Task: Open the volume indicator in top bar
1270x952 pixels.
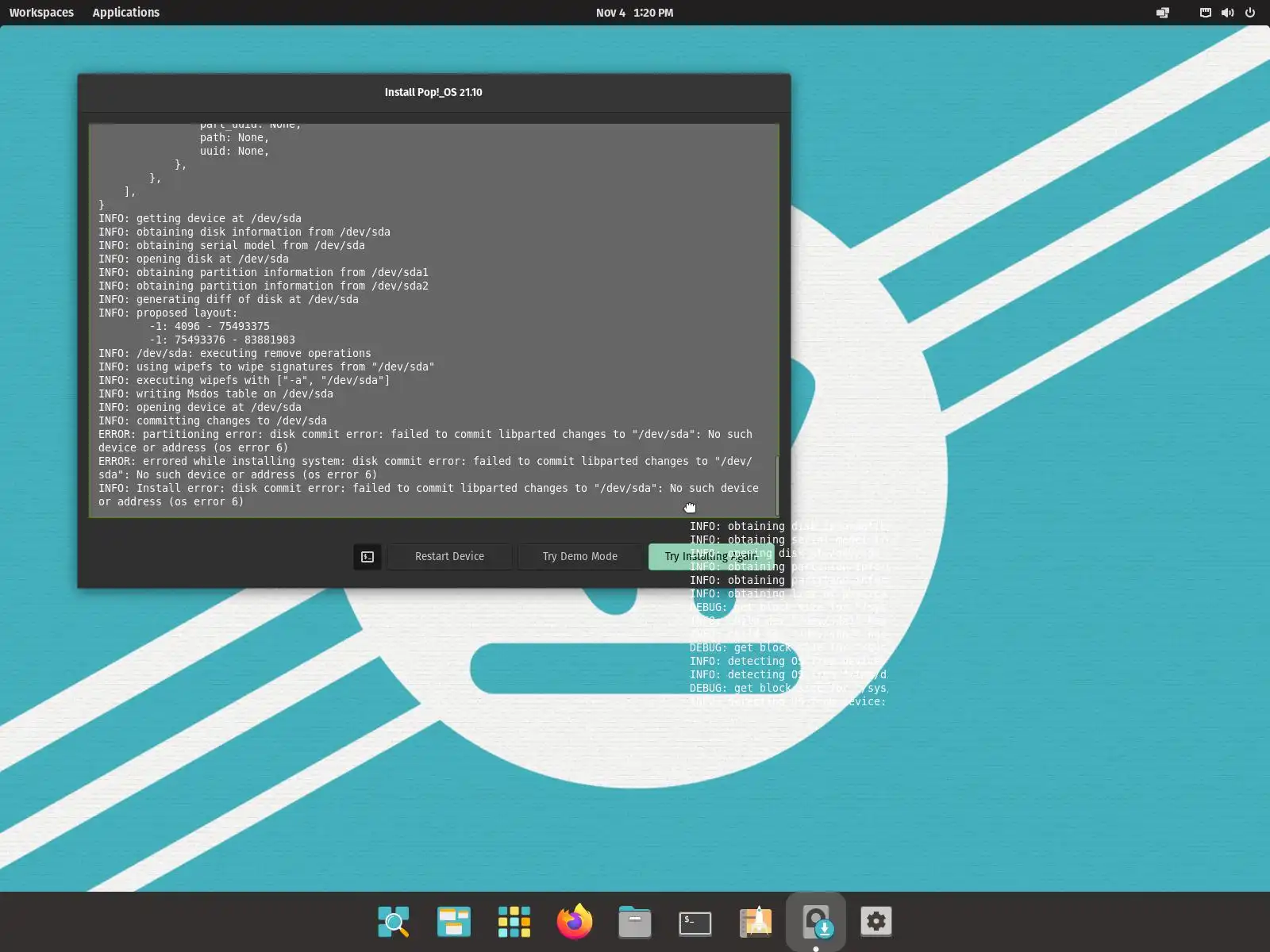Action: (1227, 13)
